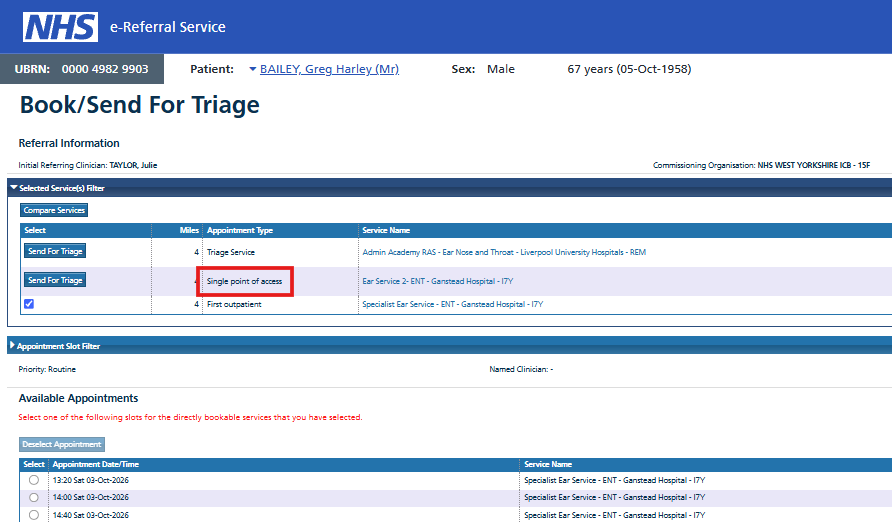Viewport: 892px width, 522px height.
Task: Click the Appointment Type column header
Action: (239, 230)
